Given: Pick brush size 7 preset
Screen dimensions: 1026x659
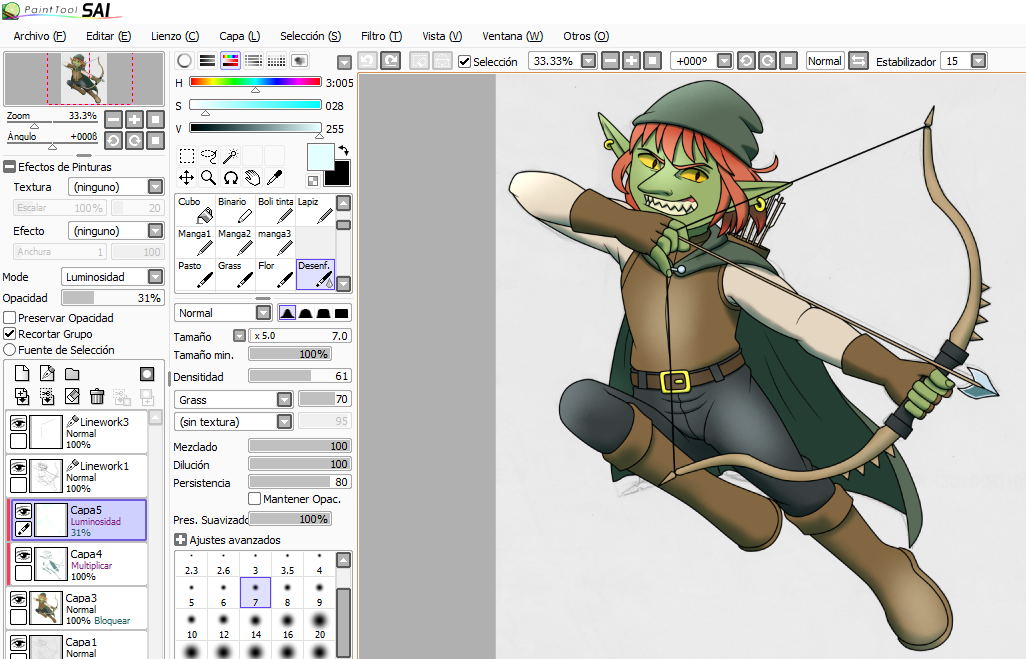Looking at the screenshot, I should [x=255, y=592].
